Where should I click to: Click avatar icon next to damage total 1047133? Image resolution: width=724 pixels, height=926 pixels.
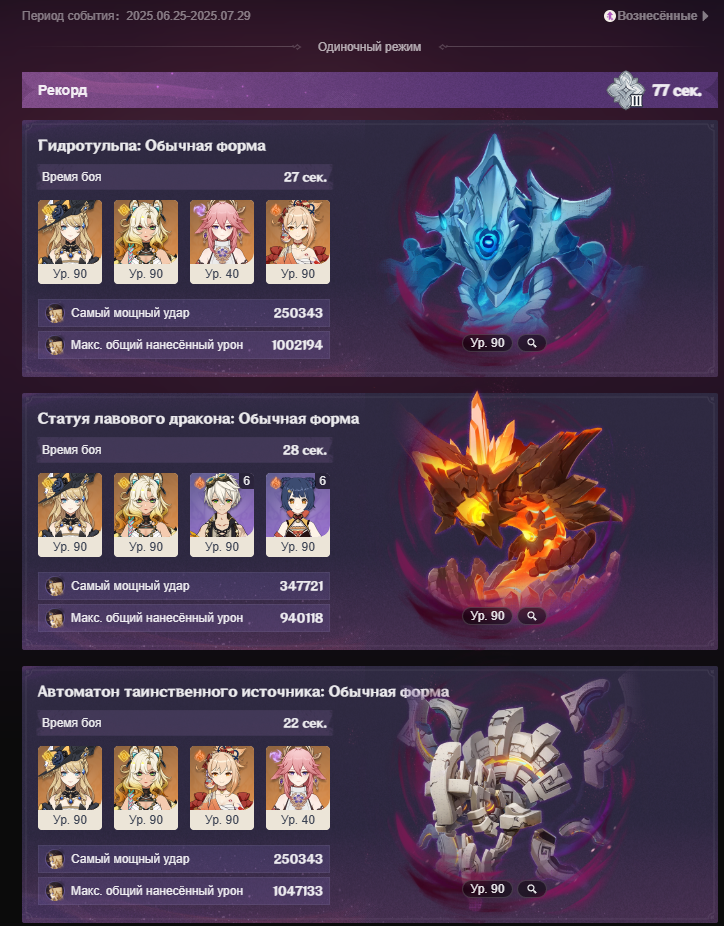[55, 891]
